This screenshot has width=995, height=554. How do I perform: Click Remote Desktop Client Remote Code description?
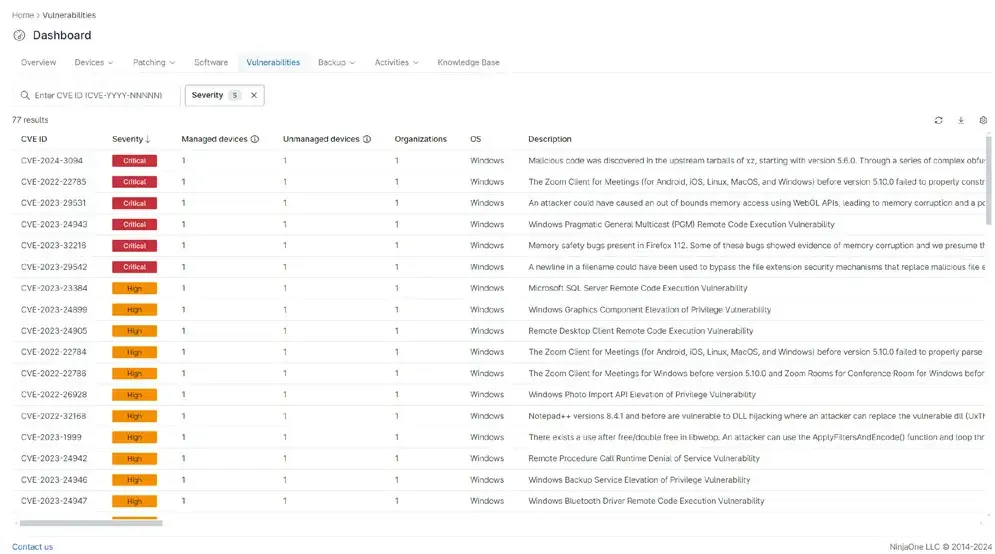(x=640, y=331)
